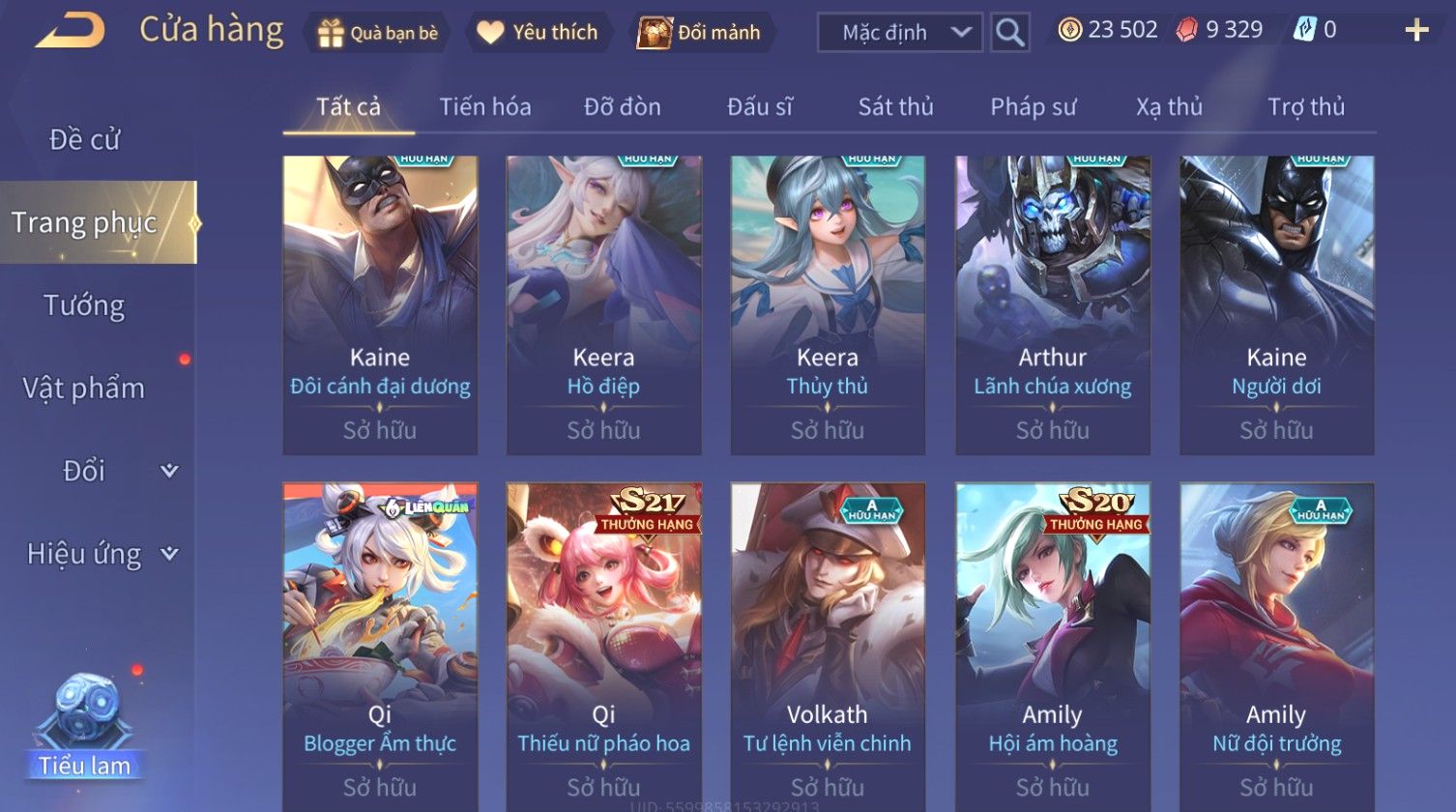Click the golden back arrow icon
This screenshot has height=812, width=1456.
(71, 31)
